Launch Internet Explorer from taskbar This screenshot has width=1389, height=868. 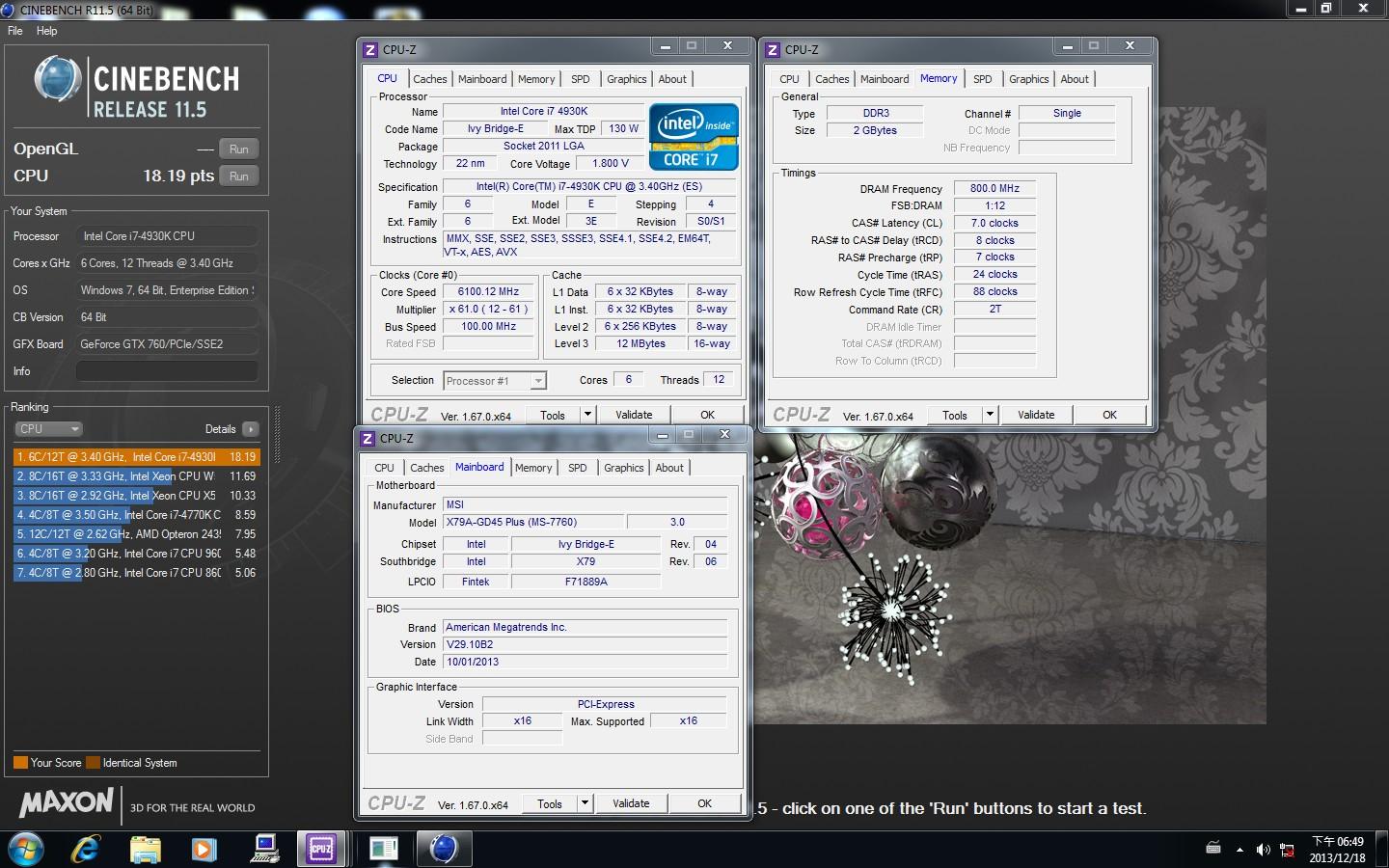[x=87, y=849]
